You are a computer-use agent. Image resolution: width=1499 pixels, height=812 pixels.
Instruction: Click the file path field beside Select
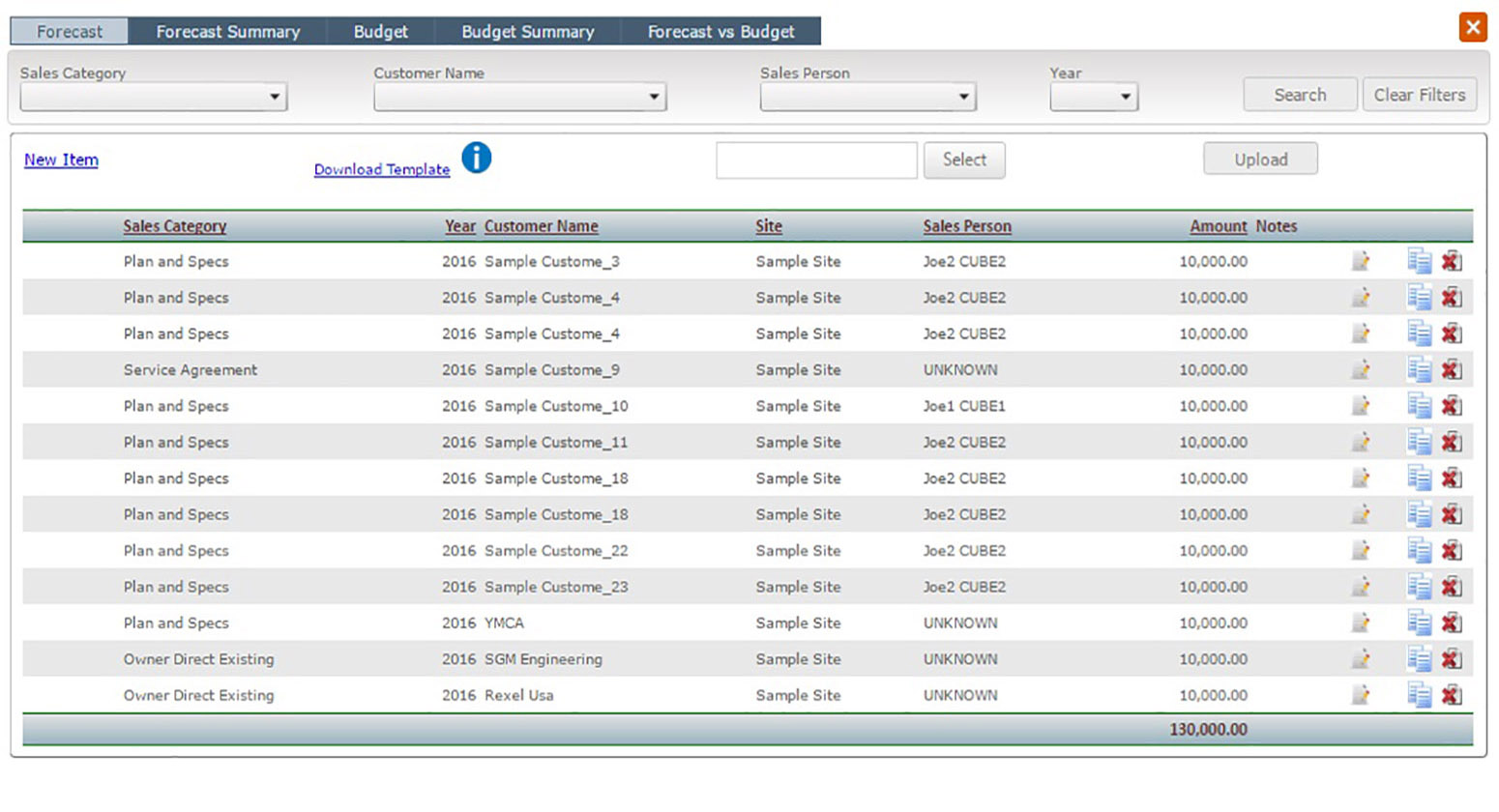[816, 160]
